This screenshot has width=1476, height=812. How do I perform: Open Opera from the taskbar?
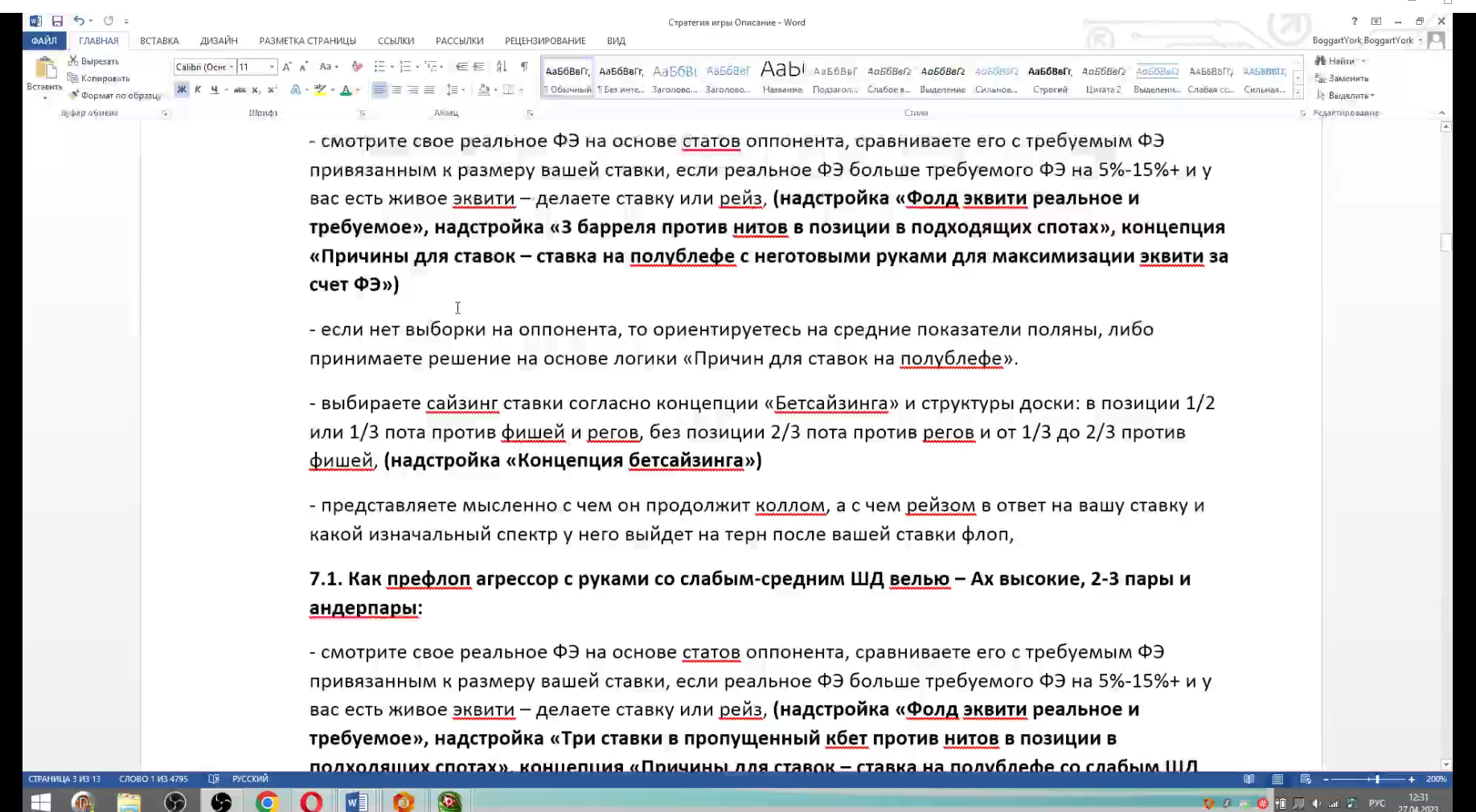[x=312, y=802]
